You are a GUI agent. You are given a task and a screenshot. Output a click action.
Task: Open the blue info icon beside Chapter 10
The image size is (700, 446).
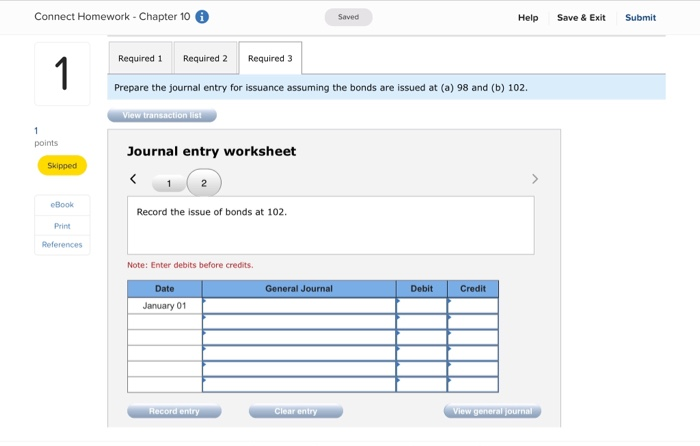pos(202,17)
